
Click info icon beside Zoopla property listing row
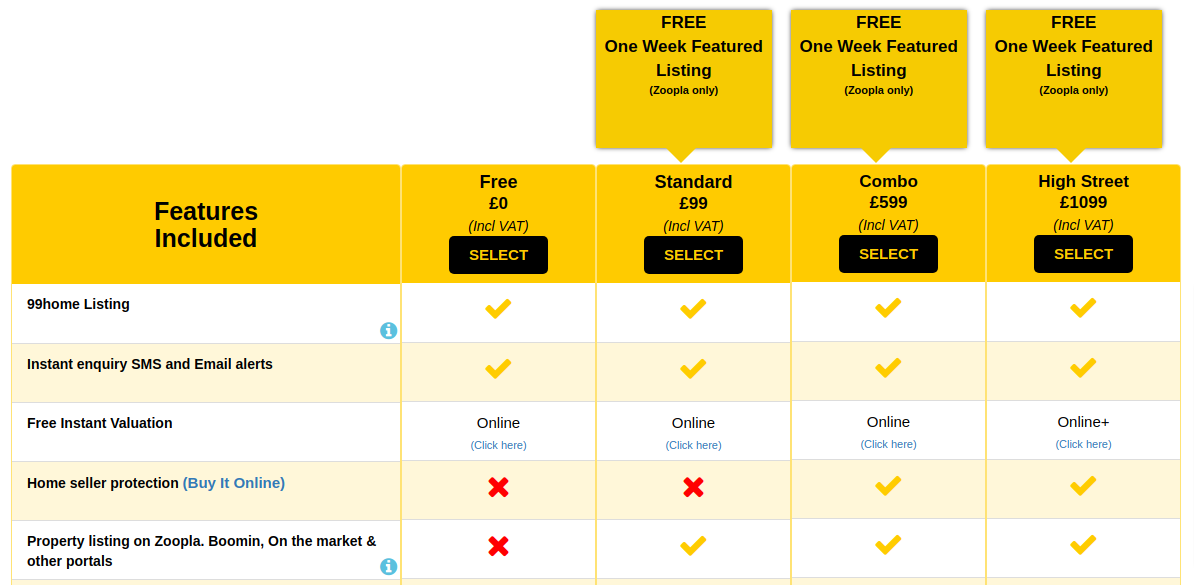pyautogui.click(x=388, y=567)
